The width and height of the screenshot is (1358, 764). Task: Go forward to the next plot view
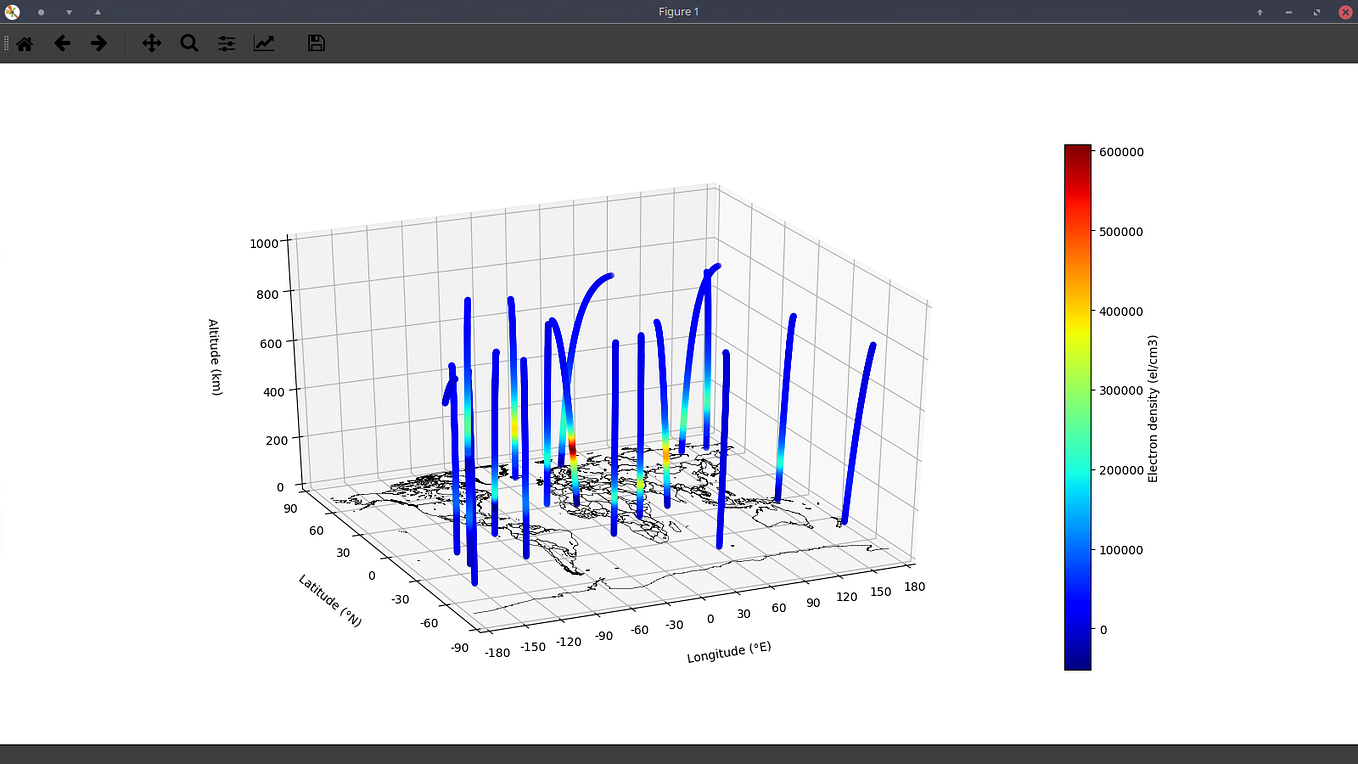98,43
